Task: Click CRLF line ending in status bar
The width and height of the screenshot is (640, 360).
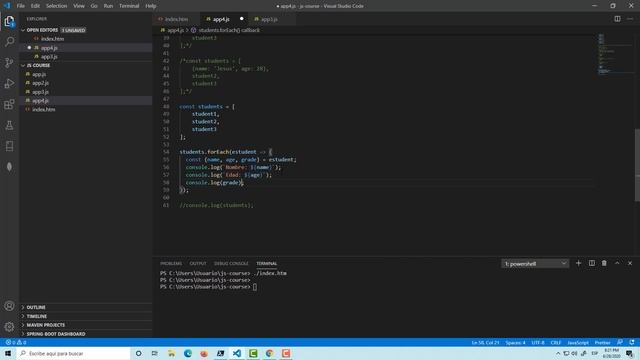Action: tap(556, 342)
